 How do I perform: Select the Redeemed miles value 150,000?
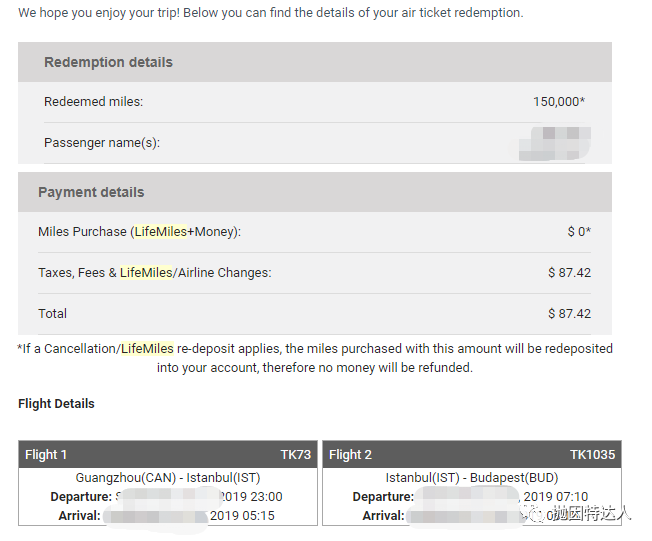(x=559, y=101)
